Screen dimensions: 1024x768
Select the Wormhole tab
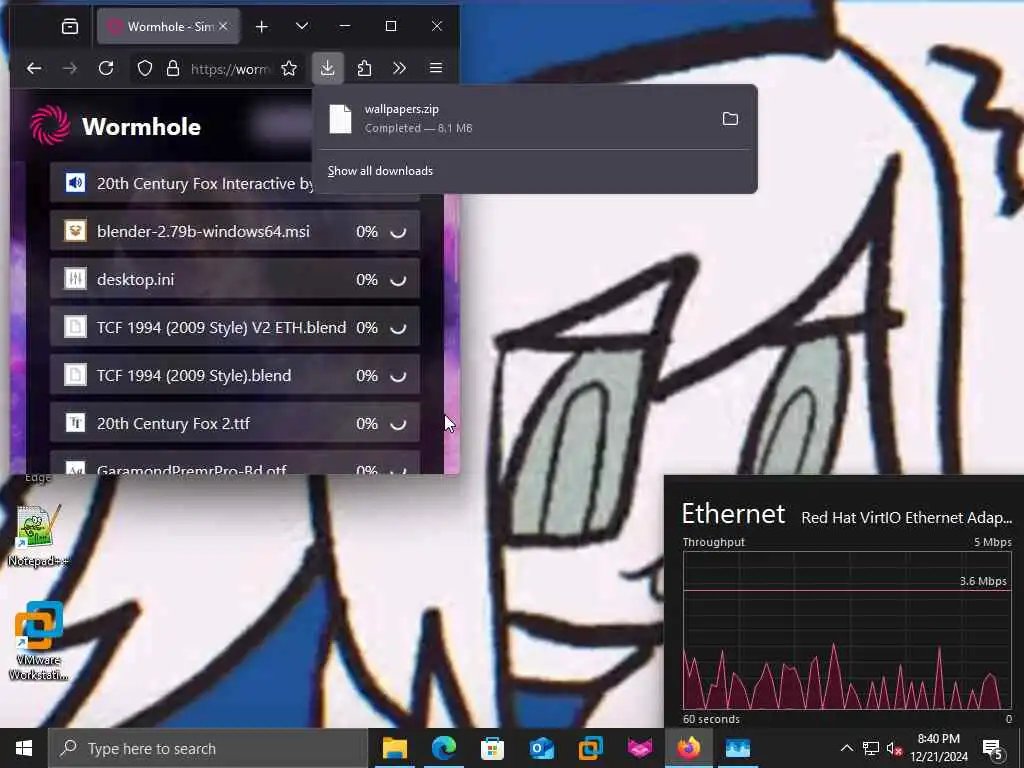coord(168,26)
